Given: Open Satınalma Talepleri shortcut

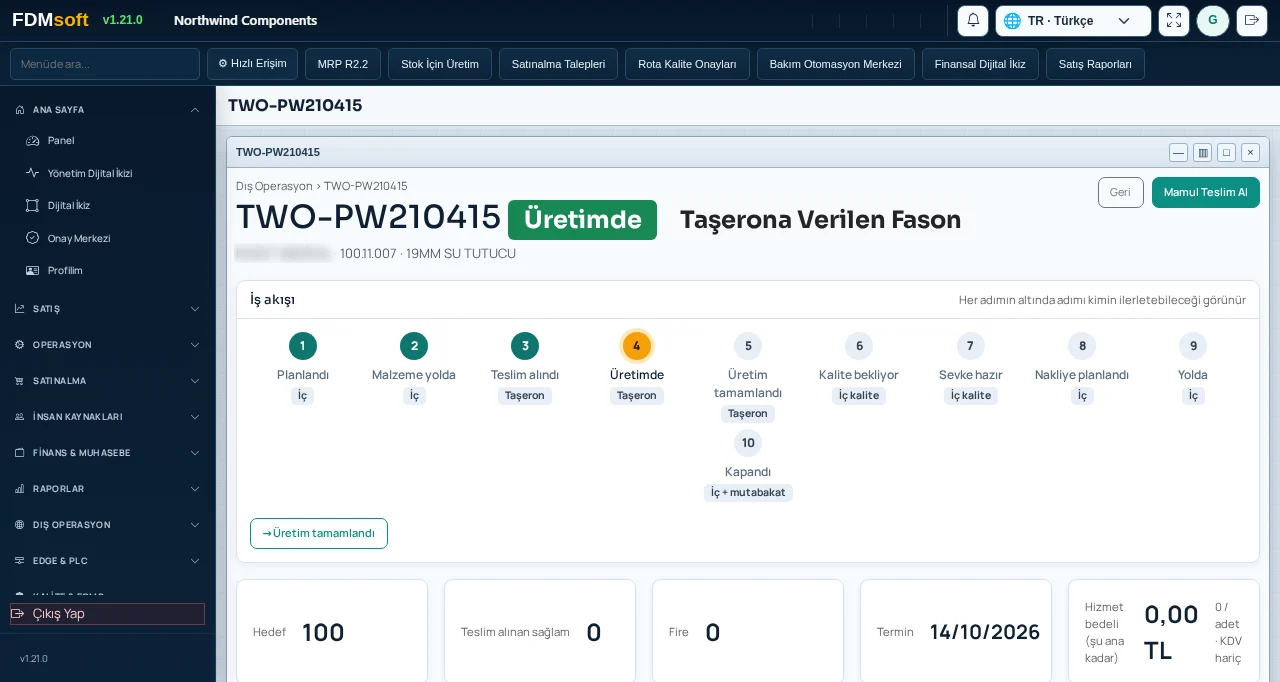Looking at the screenshot, I should pos(558,64).
